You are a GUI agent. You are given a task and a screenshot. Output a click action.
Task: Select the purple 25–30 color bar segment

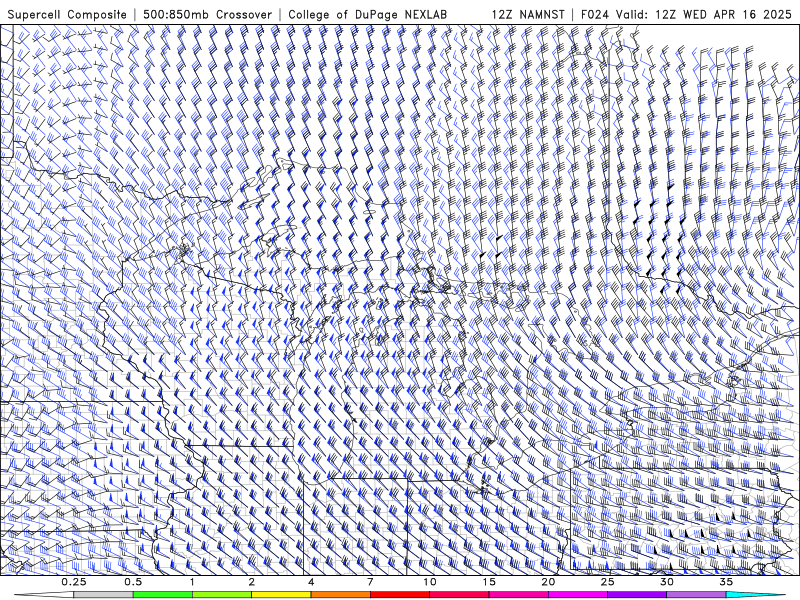click(x=637, y=594)
